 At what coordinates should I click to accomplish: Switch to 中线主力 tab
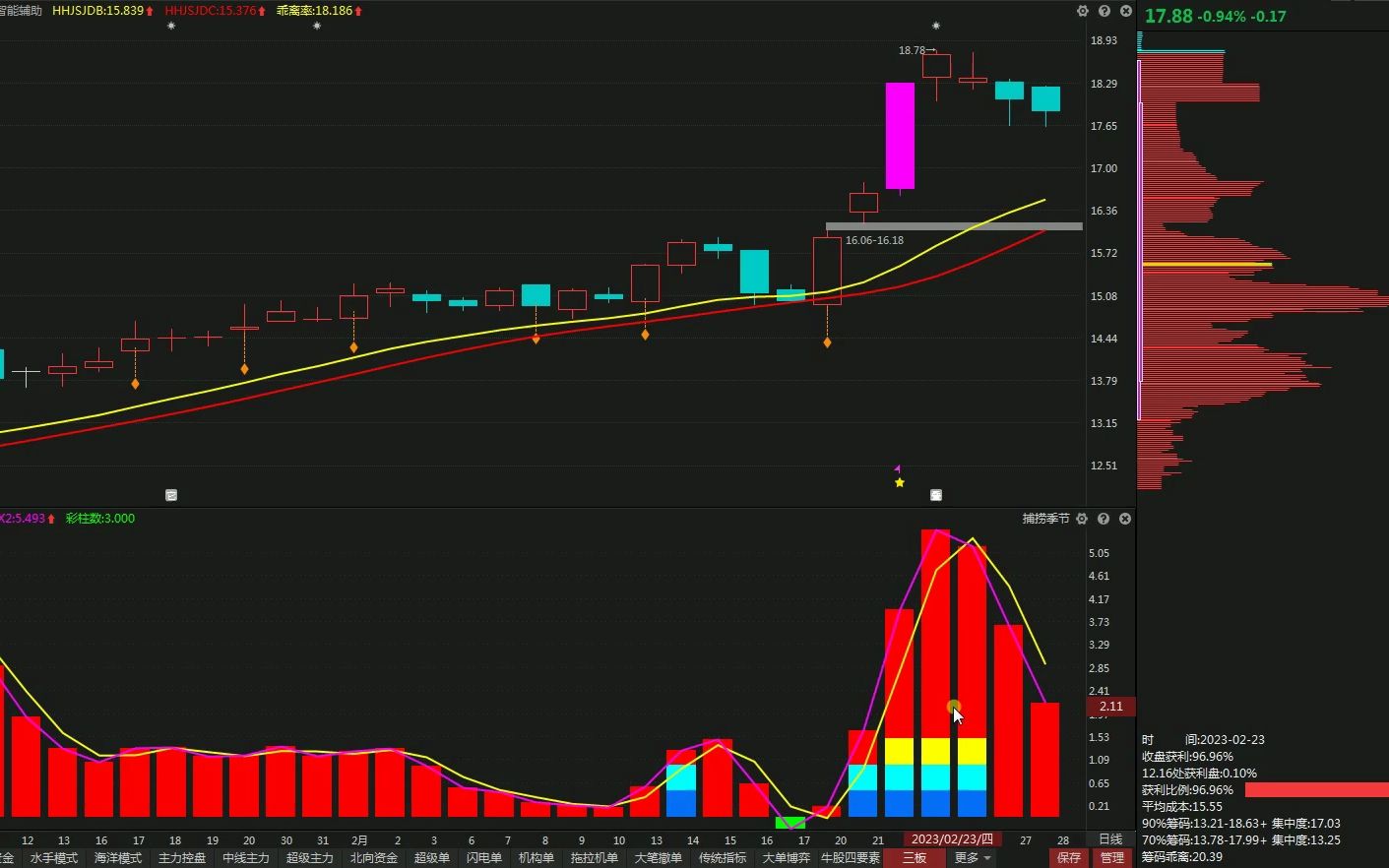pos(246,858)
